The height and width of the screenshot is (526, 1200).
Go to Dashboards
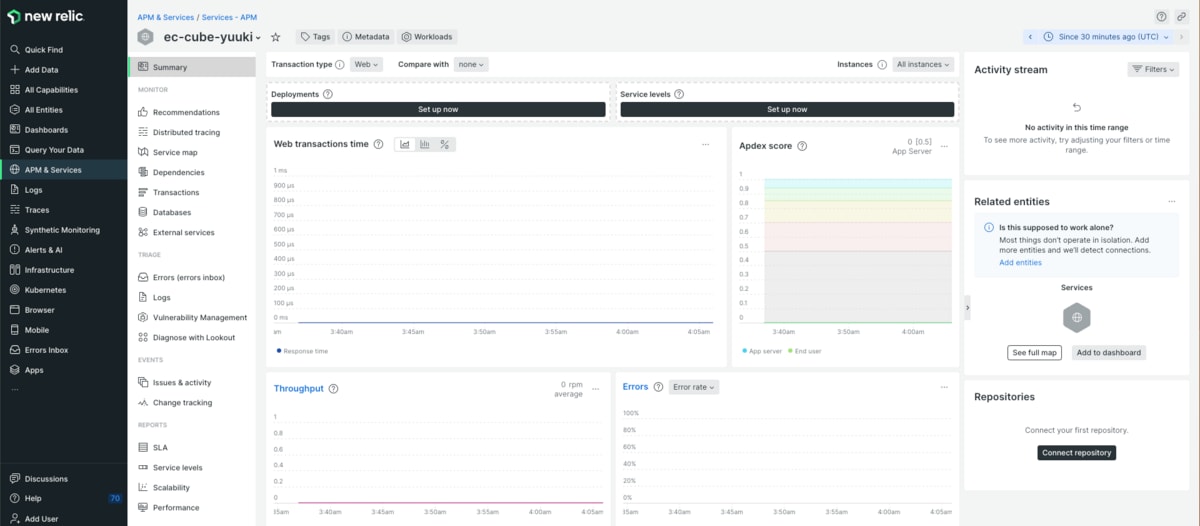(x=46, y=130)
